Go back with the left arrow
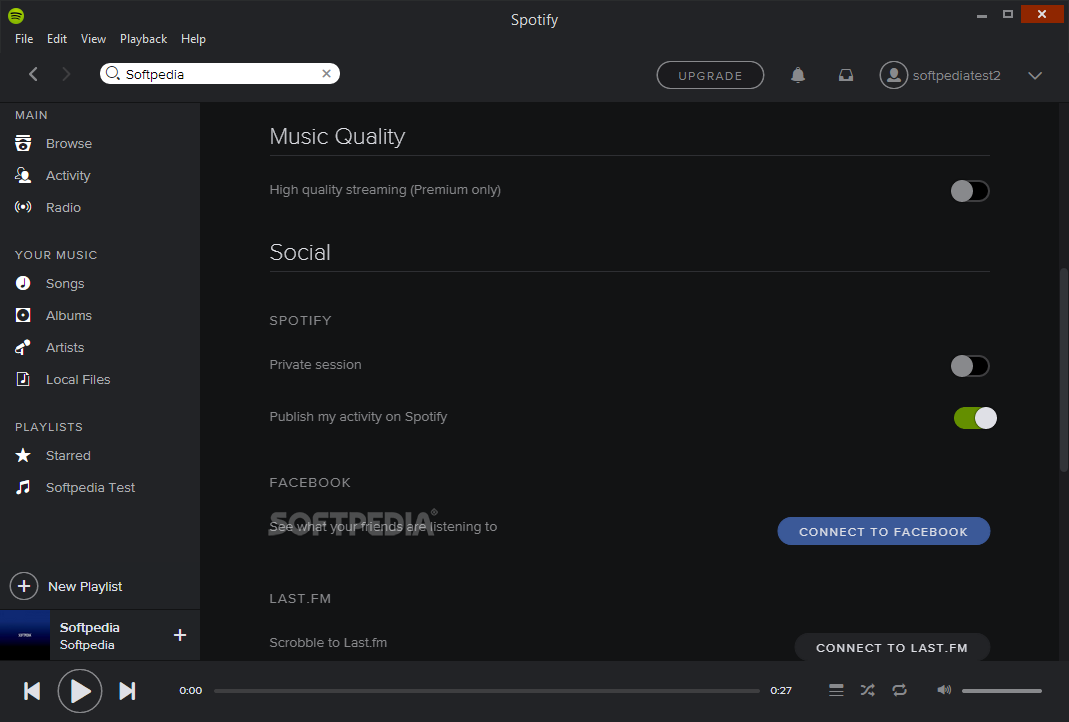The width and height of the screenshot is (1069, 722). point(33,74)
